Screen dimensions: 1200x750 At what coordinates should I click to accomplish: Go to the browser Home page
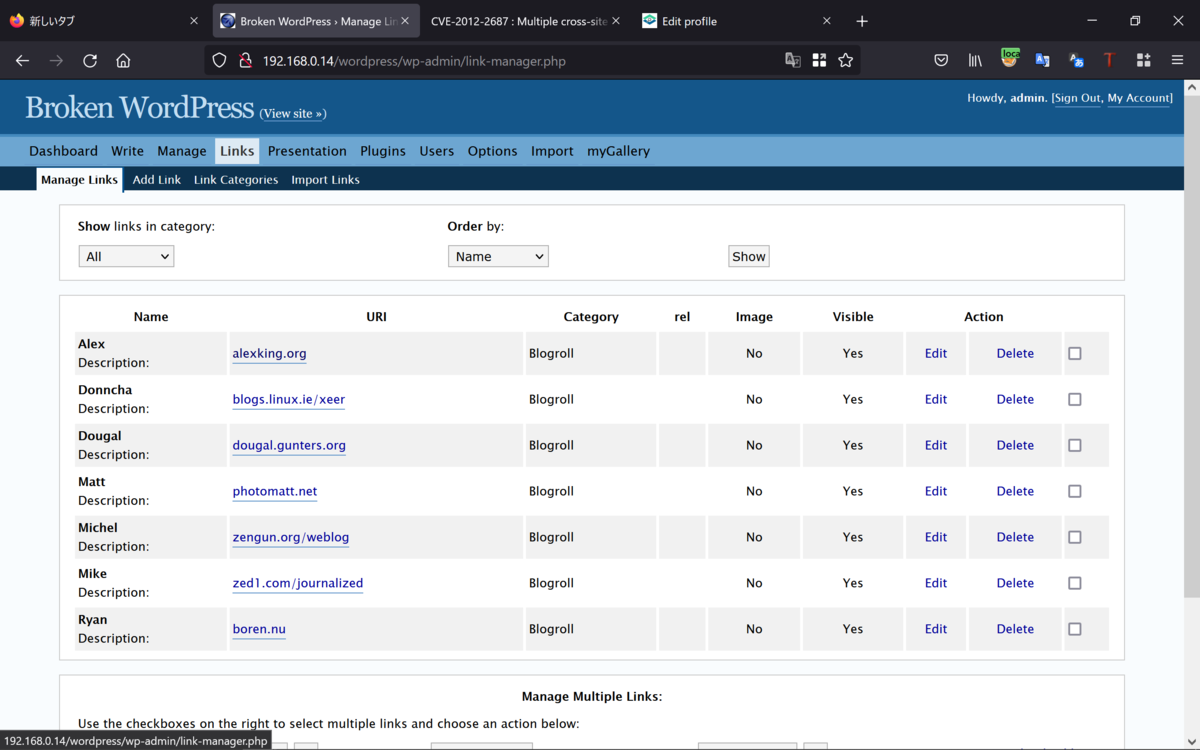click(123, 61)
